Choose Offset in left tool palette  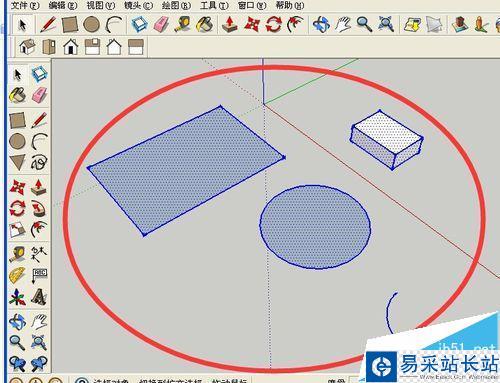pos(39,230)
